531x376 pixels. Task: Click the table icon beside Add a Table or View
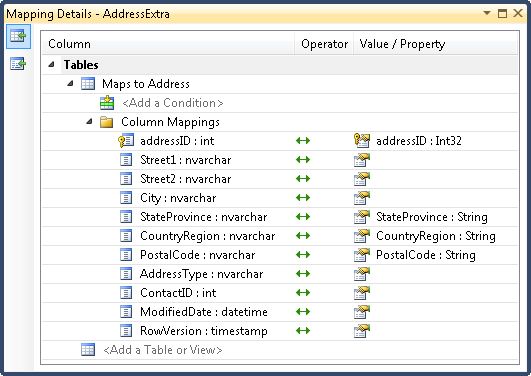(88, 350)
